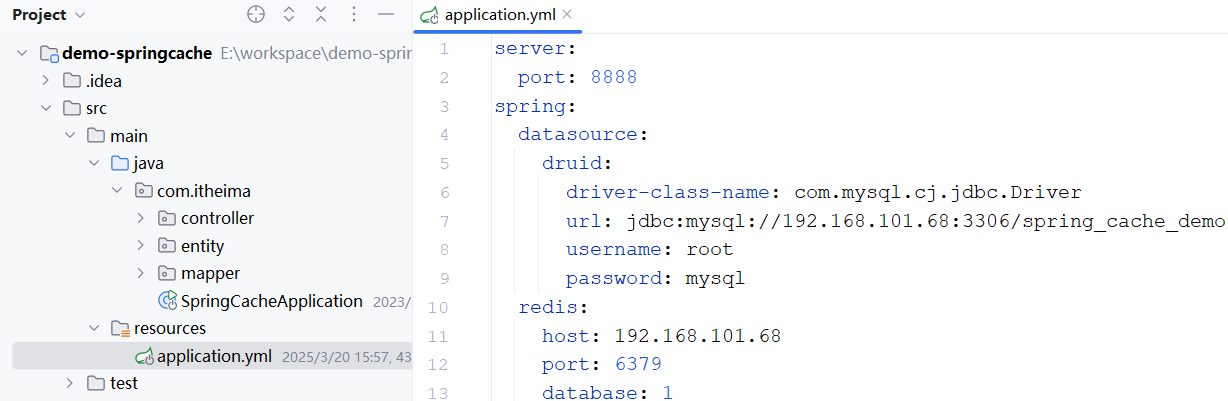The height and width of the screenshot is (401, 1228).
Task: Hide the Project tool window
Action: click(x=386, y=14)
